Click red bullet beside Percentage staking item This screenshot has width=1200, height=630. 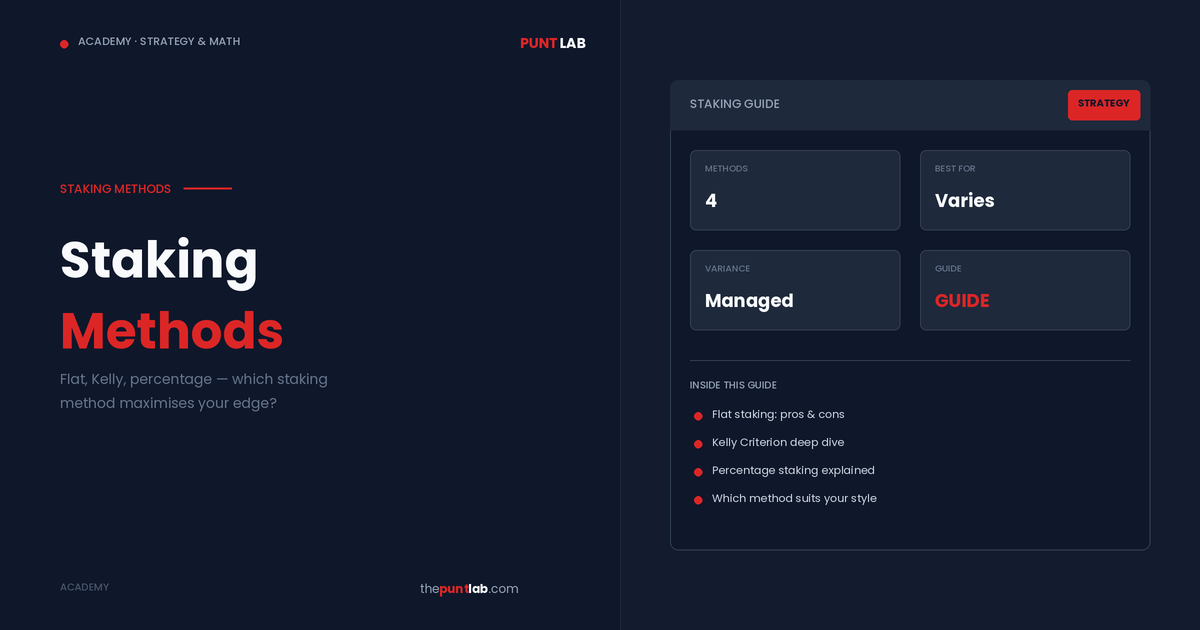698,472
